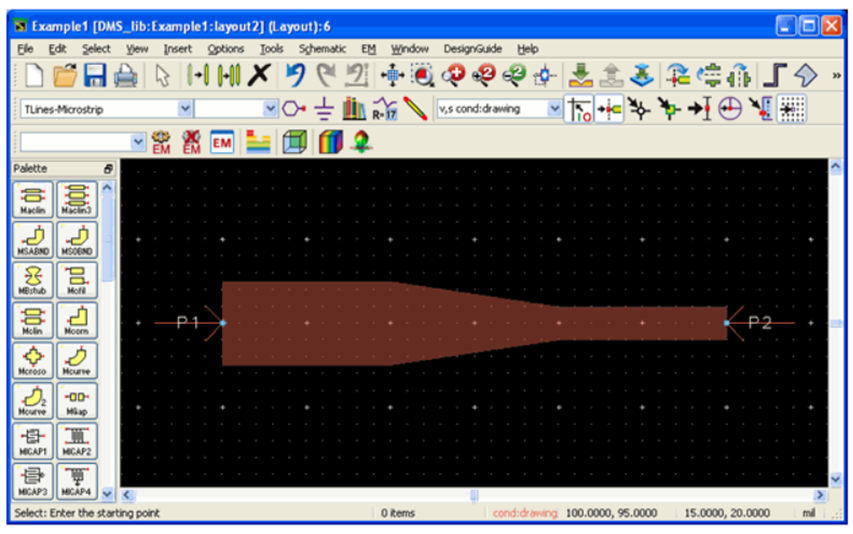Open the File menu
This screenshot has width=853, height=534.
(x=25, y=49)
